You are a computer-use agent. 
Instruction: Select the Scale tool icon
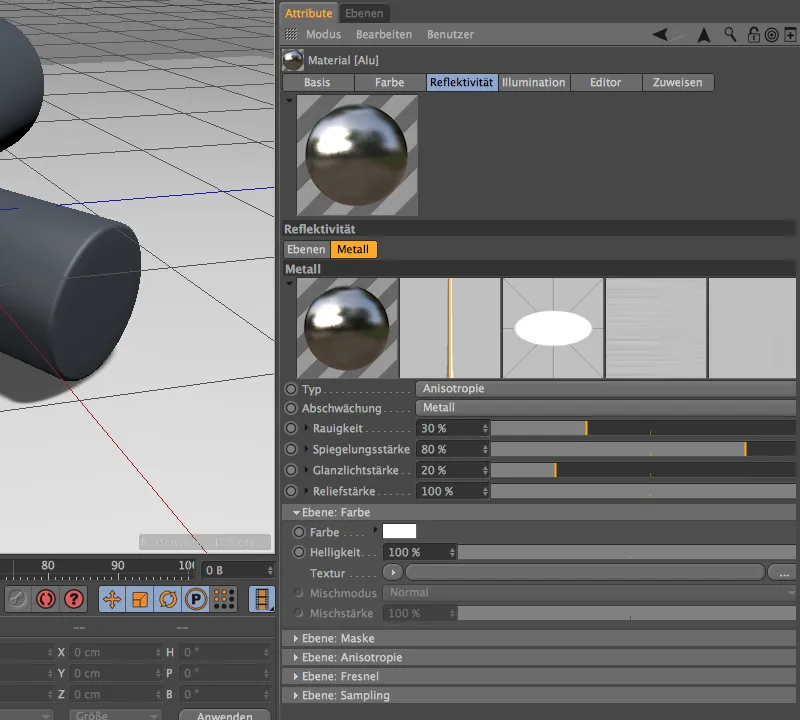point(139,599)
